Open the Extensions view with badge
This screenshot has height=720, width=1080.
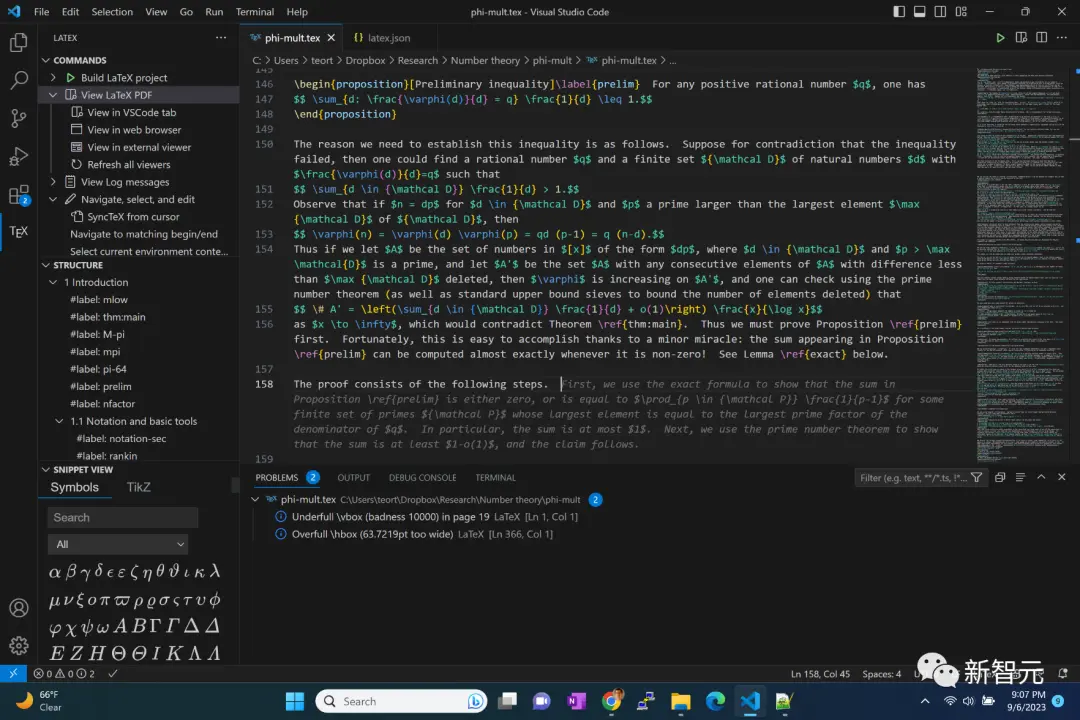point(19,195)
